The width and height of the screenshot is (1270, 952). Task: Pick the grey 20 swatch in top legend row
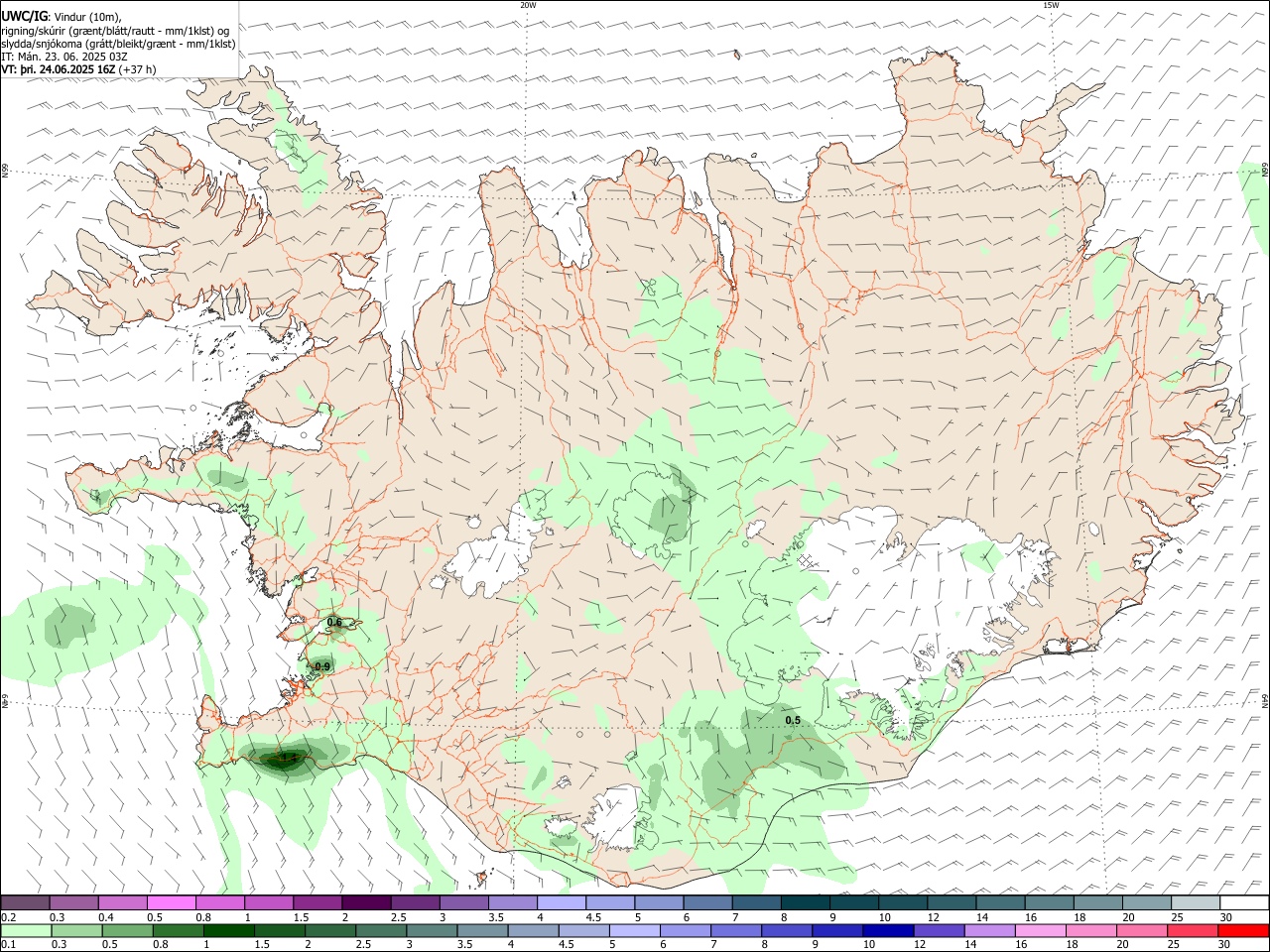point(1146,903)
